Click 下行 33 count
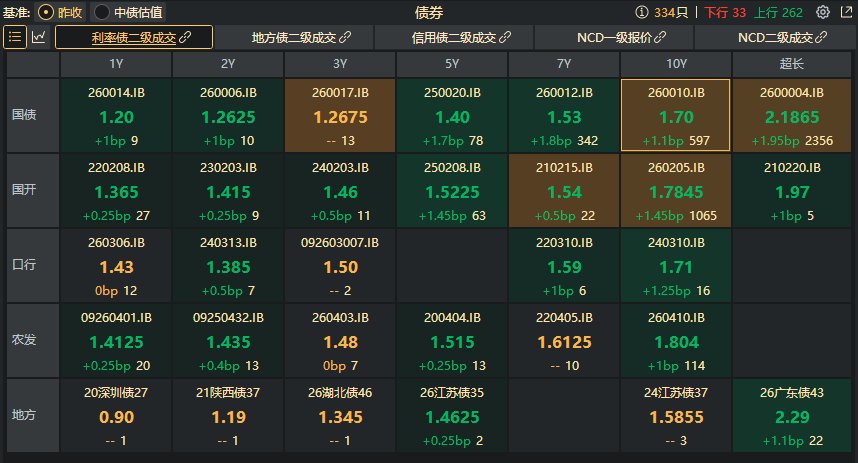The height and width of the screenshot is (463, 858). 725,12
